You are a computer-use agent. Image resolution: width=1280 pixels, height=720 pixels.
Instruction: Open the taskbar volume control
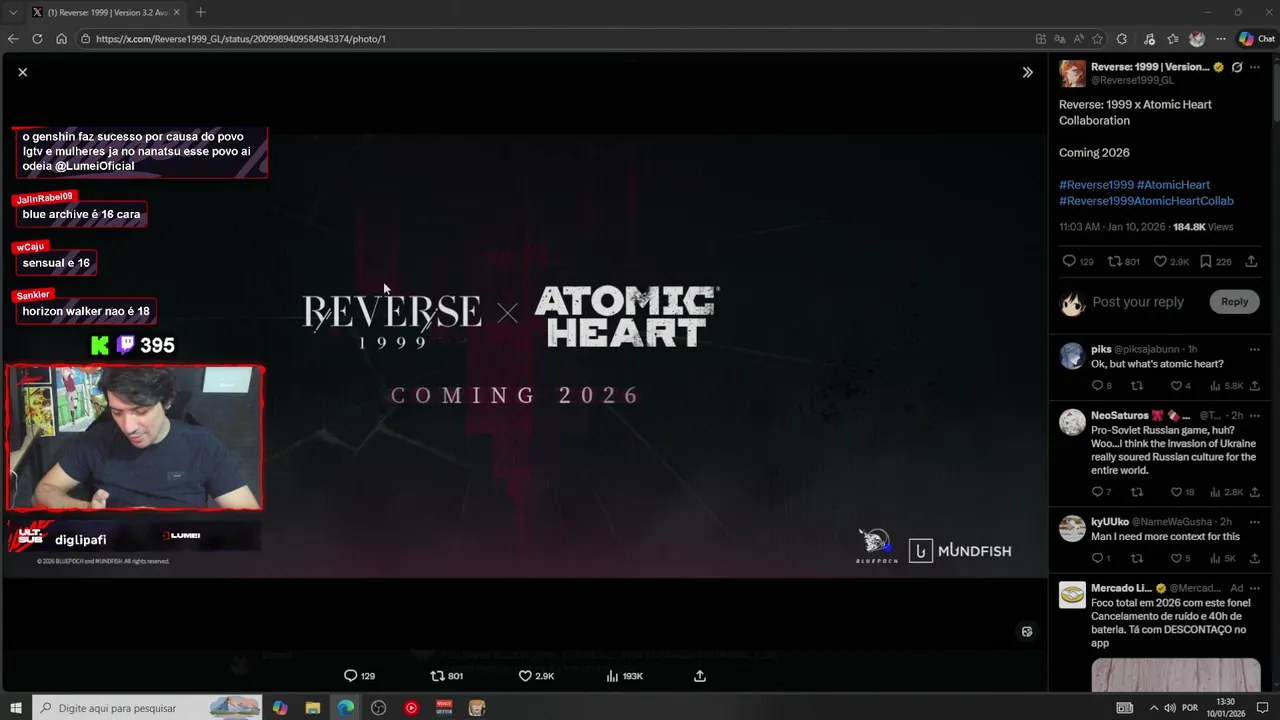[x=1170, y=708]
